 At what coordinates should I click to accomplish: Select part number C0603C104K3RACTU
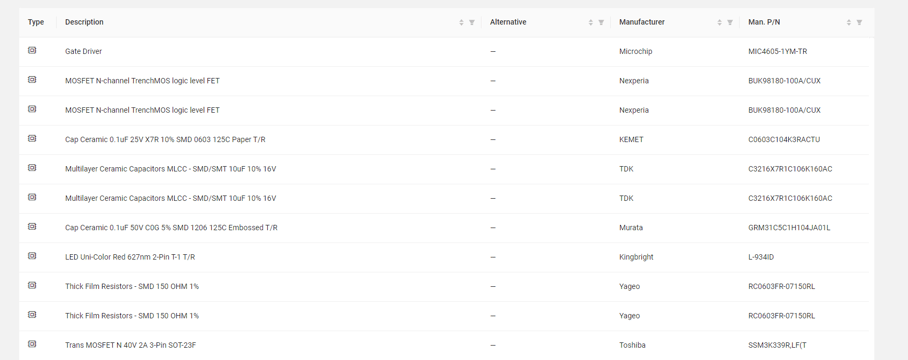coord(784,139)
